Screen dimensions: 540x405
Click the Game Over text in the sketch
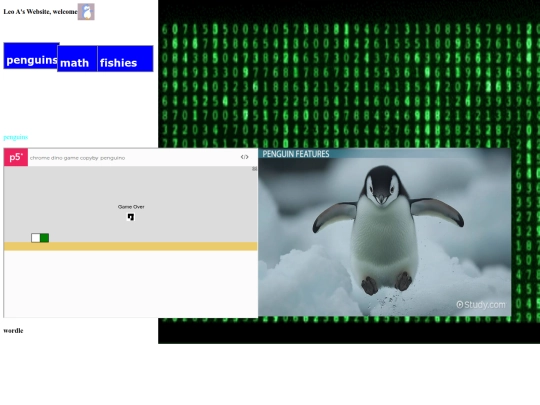coord(131,207)
